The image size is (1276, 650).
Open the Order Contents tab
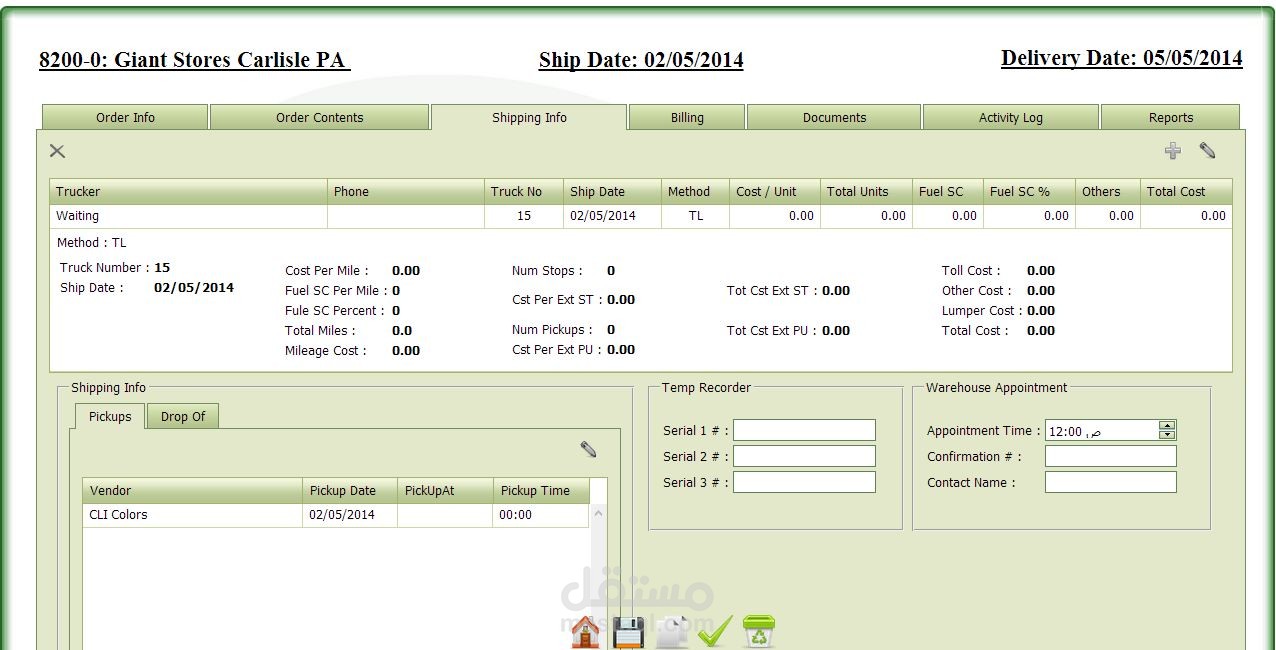tap(319, 117)
